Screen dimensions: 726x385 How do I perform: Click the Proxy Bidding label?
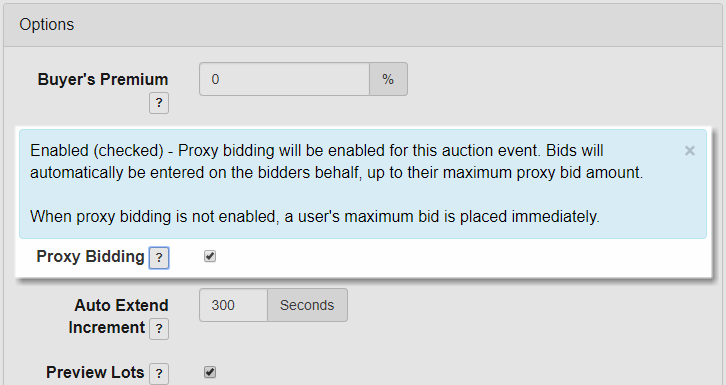(x=90, y=256)
